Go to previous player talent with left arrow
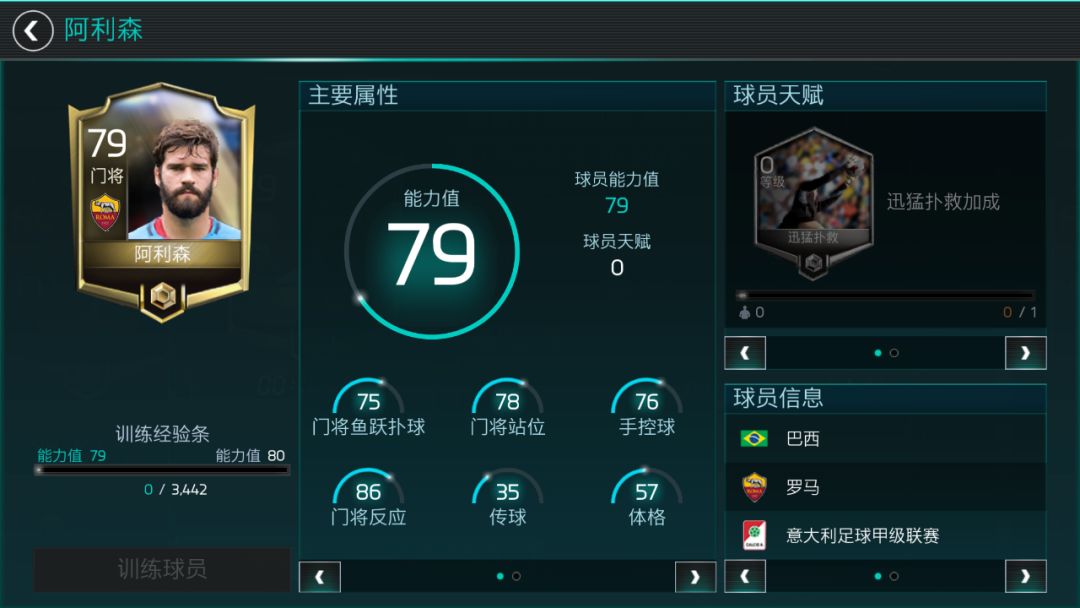 pos(745,353)
